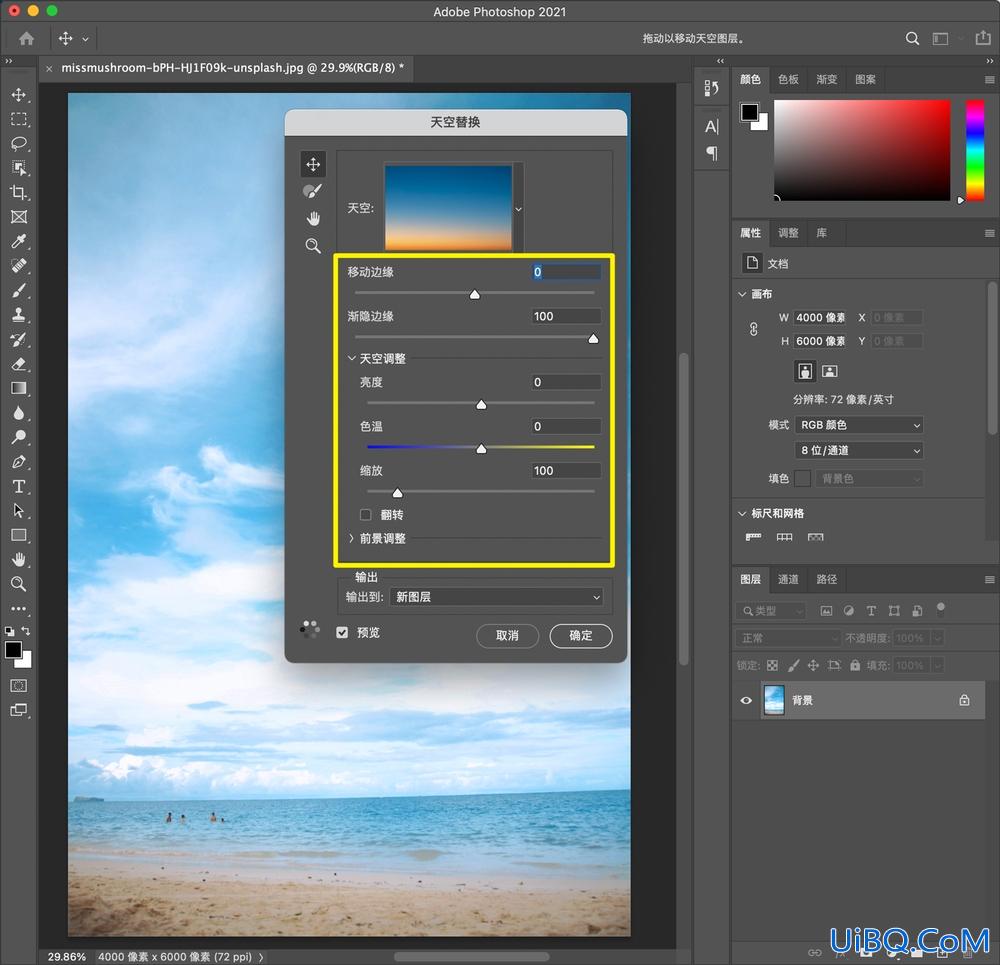Click the 取消 cancel button

coord(508,635)
